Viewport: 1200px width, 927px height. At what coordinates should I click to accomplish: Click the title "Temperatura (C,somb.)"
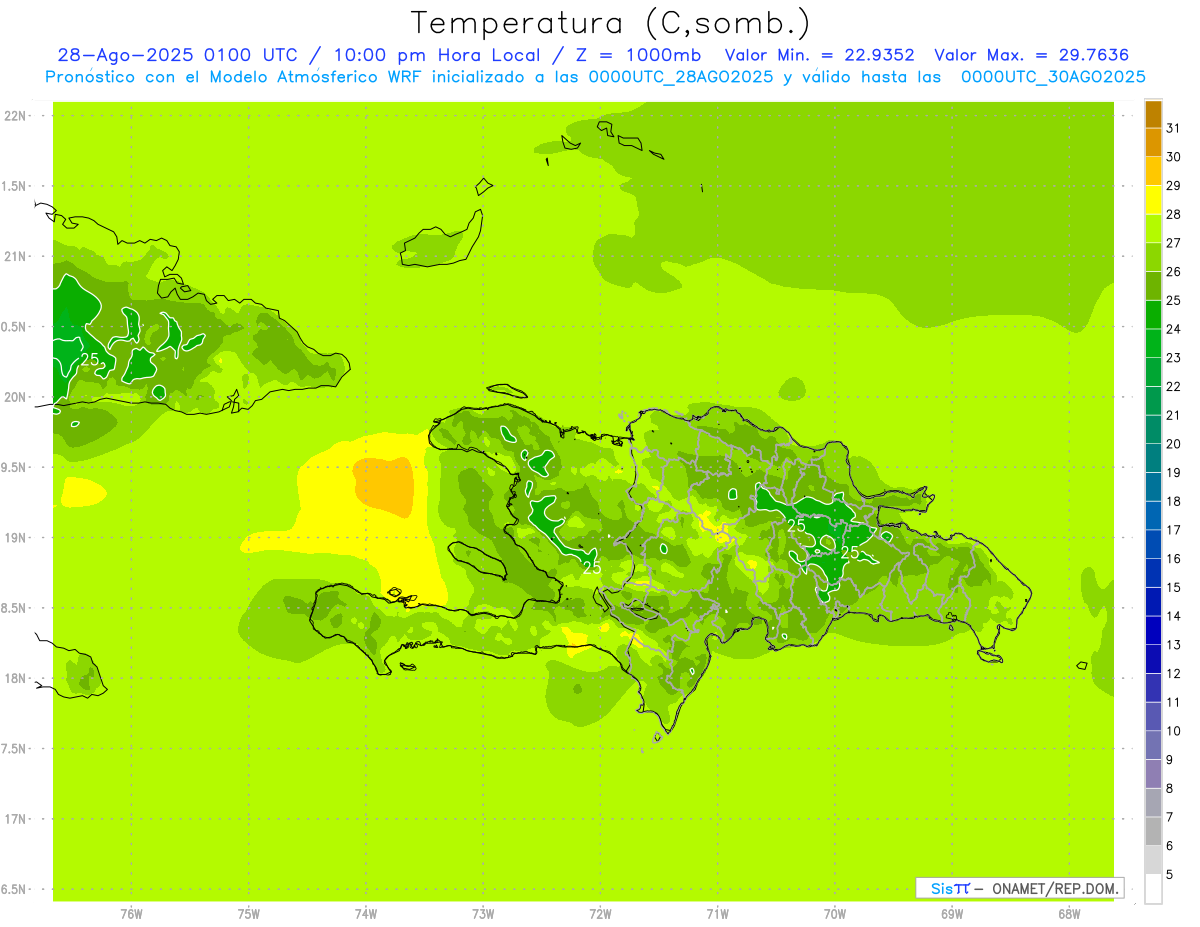pos(611,23)
